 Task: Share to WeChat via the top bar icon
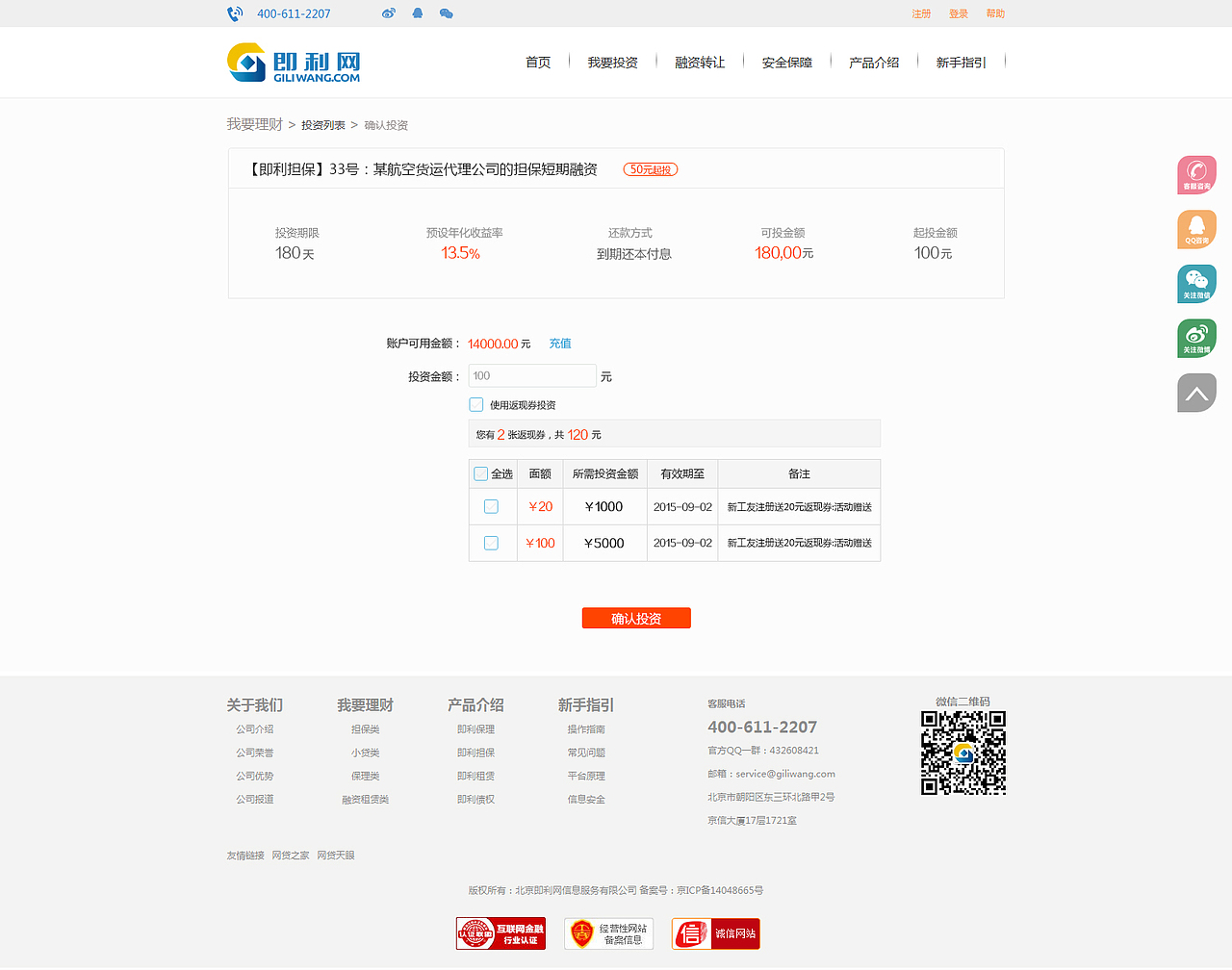point(446,13)
